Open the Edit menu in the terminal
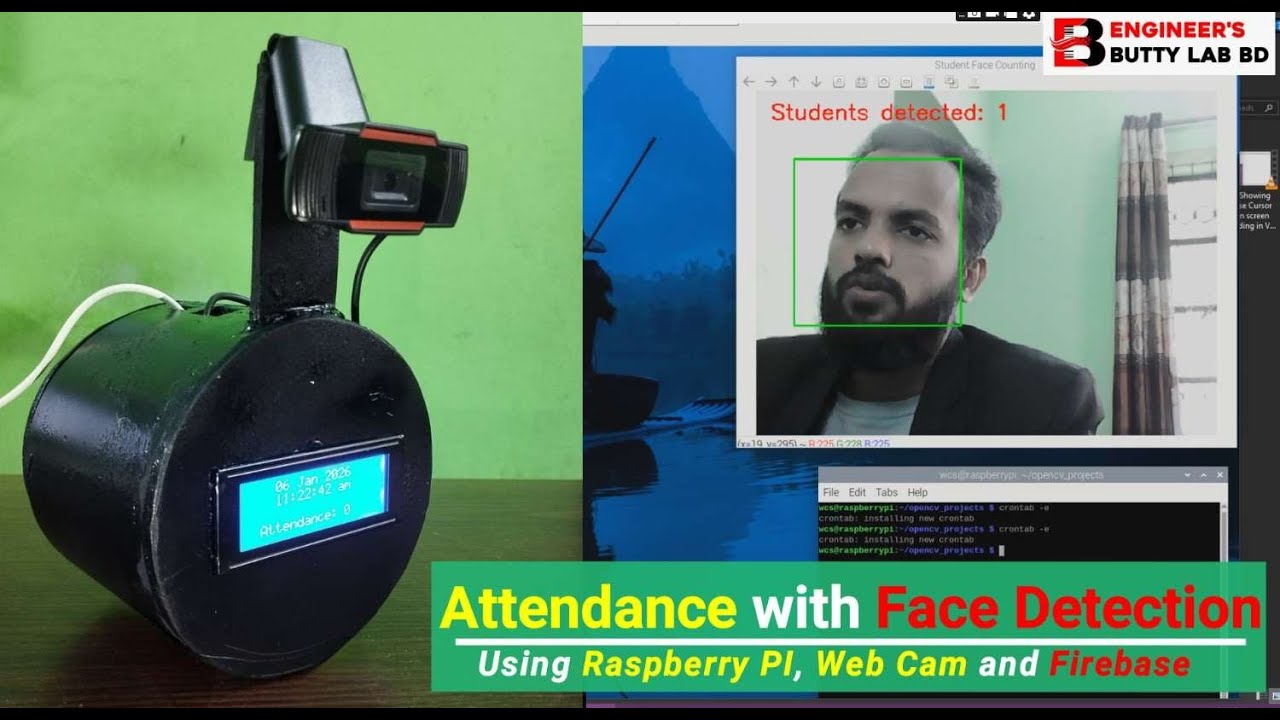This screenshot has height=720, width=1280. [857, 492]
